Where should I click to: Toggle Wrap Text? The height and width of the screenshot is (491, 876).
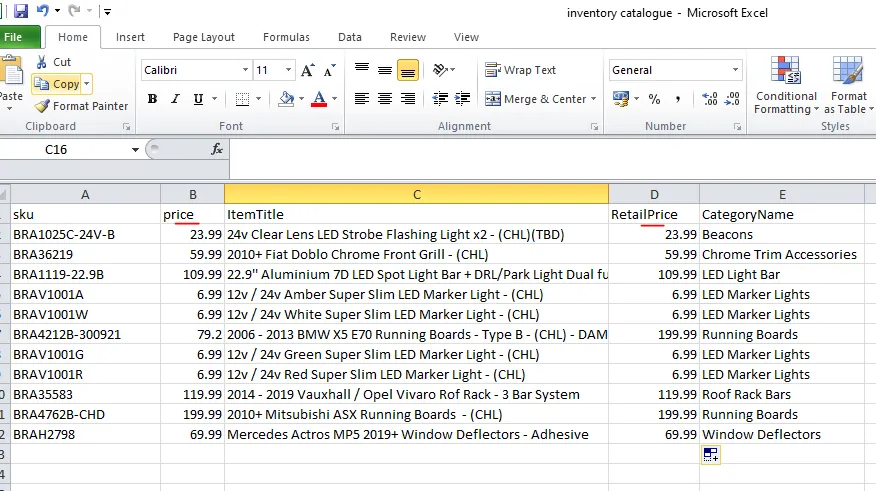click(x=521, y=70)
